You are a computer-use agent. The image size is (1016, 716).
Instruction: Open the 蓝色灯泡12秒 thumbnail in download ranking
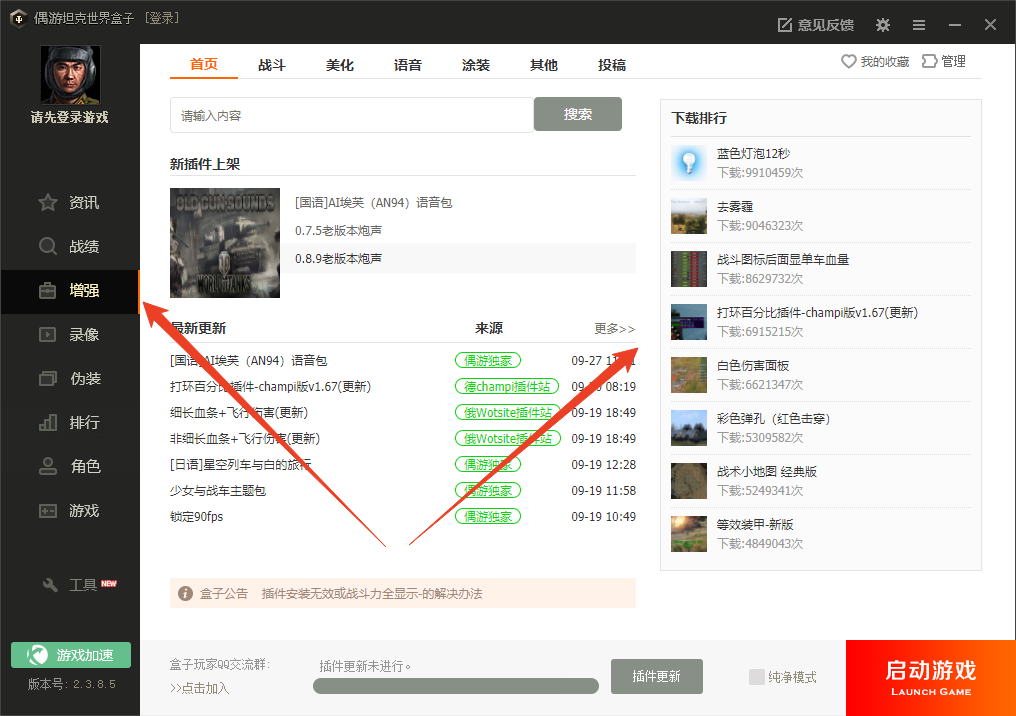click(x=689, y=163)
